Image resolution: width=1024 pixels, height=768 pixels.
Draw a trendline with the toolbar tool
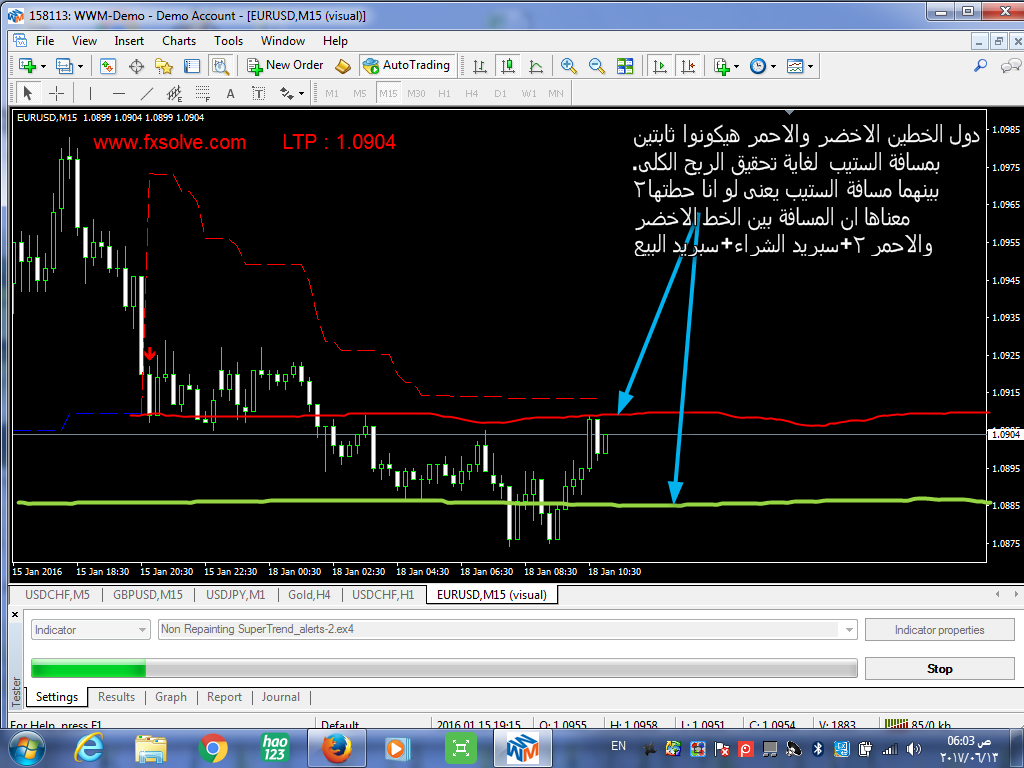tap(147, 93)
